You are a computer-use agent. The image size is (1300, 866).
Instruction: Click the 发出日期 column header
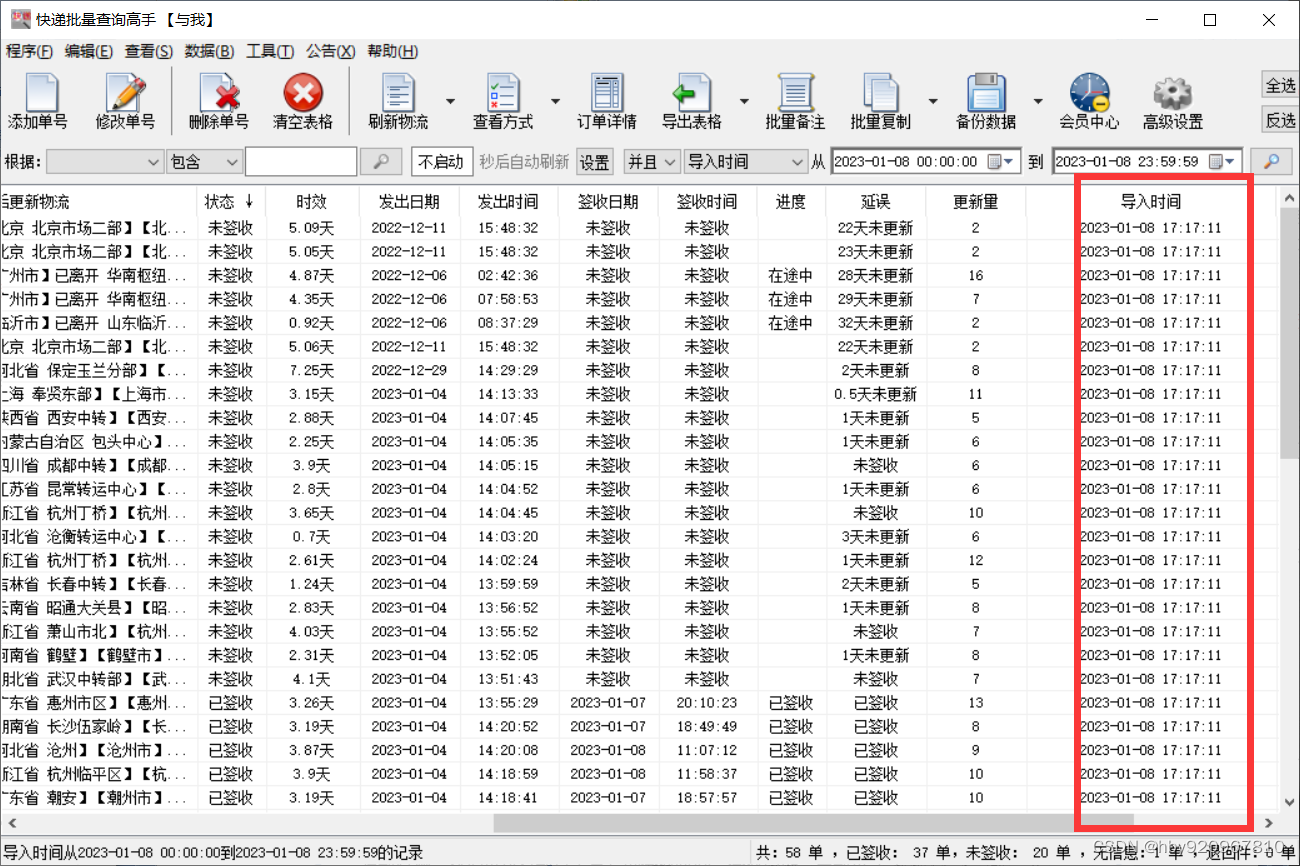pyautogui.click(x=409, y=202)
